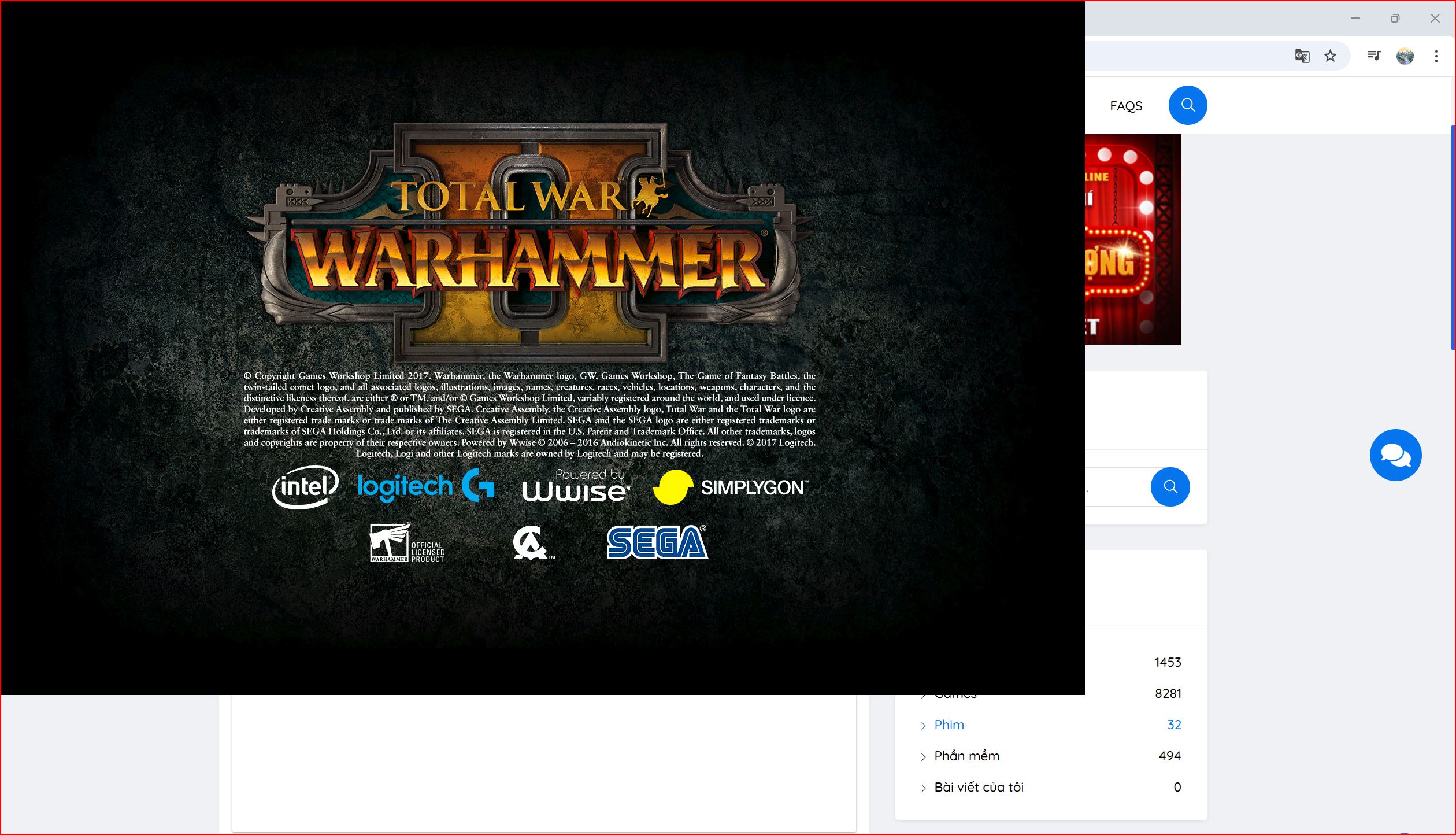Click the 32 count beside Phim
Viewport: 1456px width, 835px height.
1173,725
